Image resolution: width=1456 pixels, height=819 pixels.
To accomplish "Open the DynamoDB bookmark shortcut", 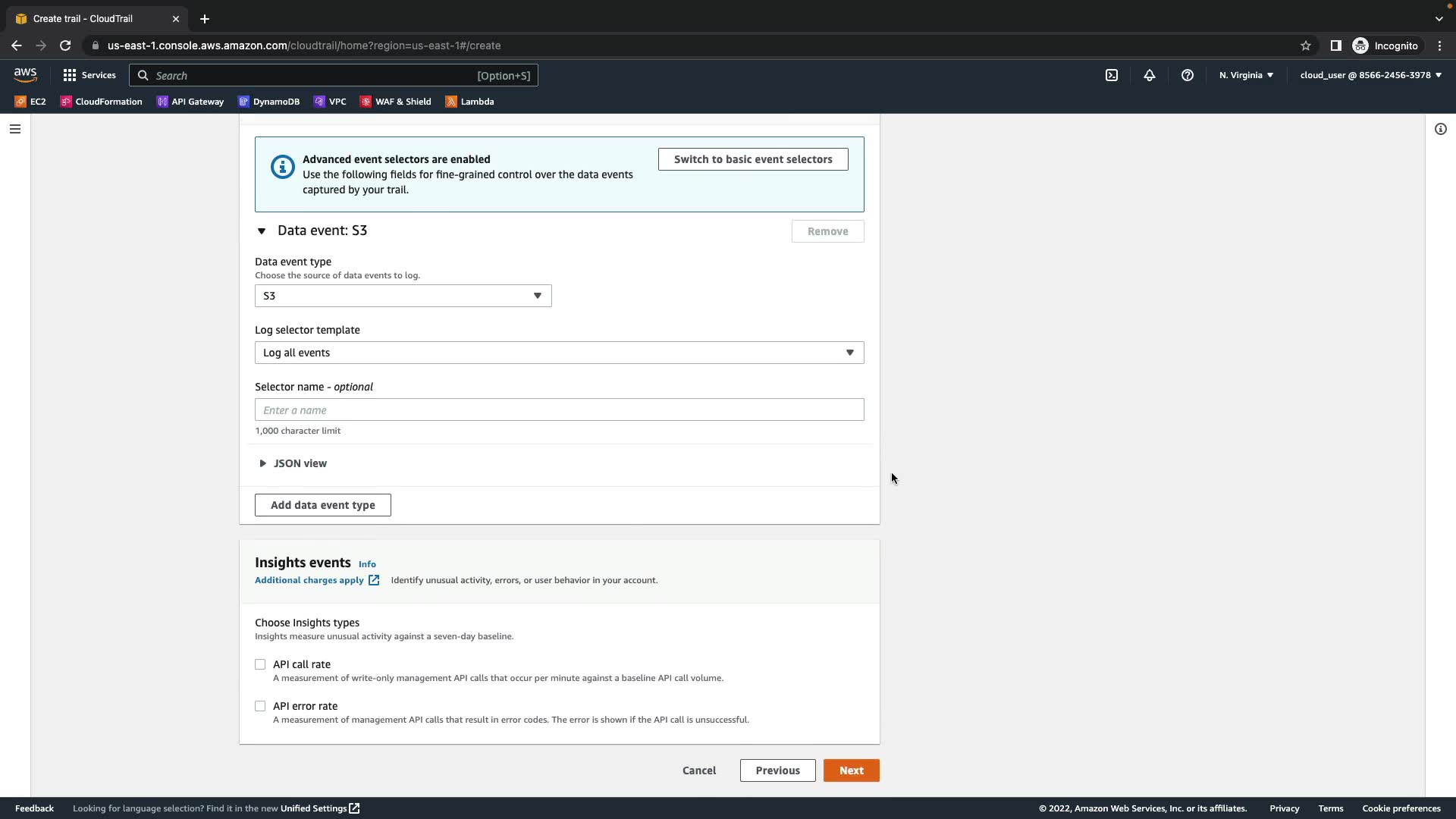I will click(268, 102).
